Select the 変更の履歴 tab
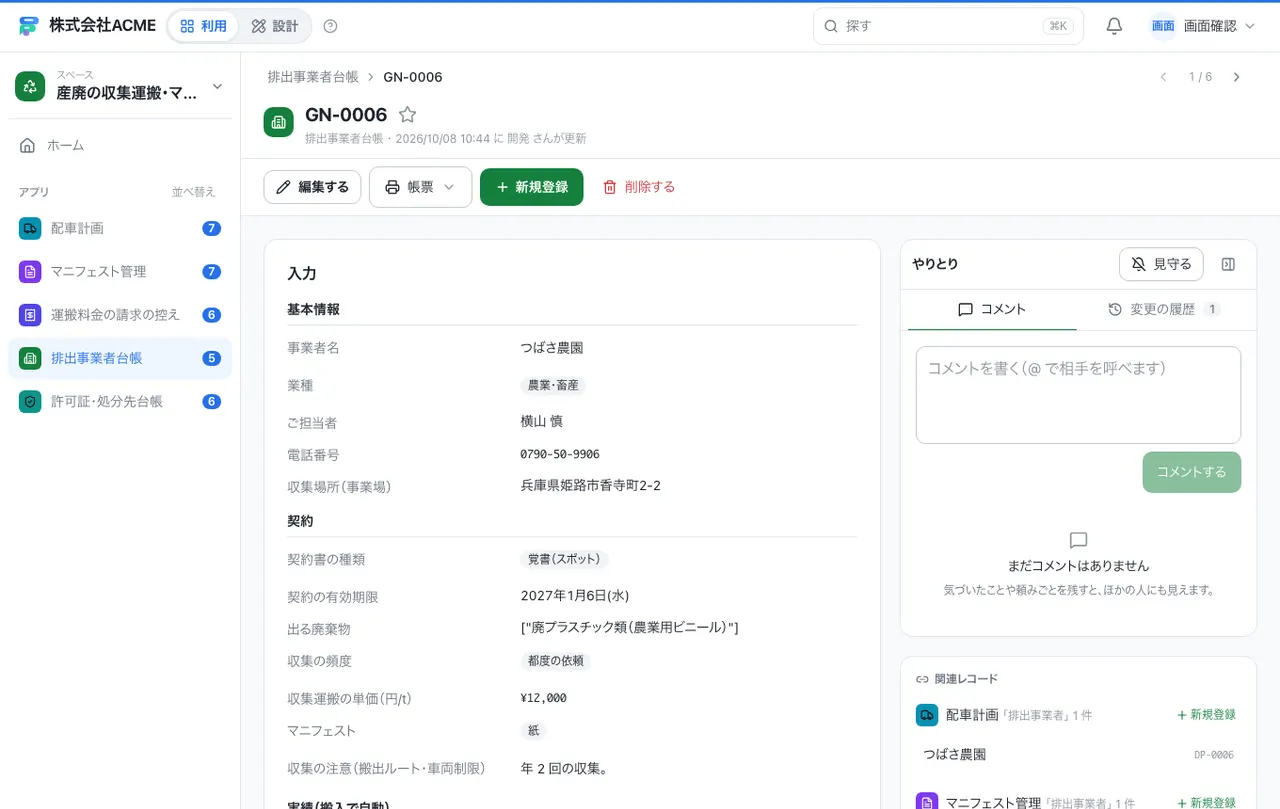 click(1164, 310)
